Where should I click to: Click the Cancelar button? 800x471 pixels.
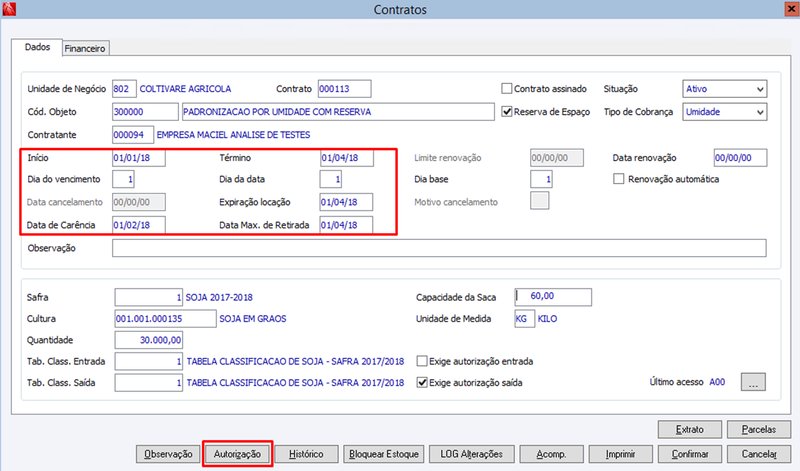[759, 454]
